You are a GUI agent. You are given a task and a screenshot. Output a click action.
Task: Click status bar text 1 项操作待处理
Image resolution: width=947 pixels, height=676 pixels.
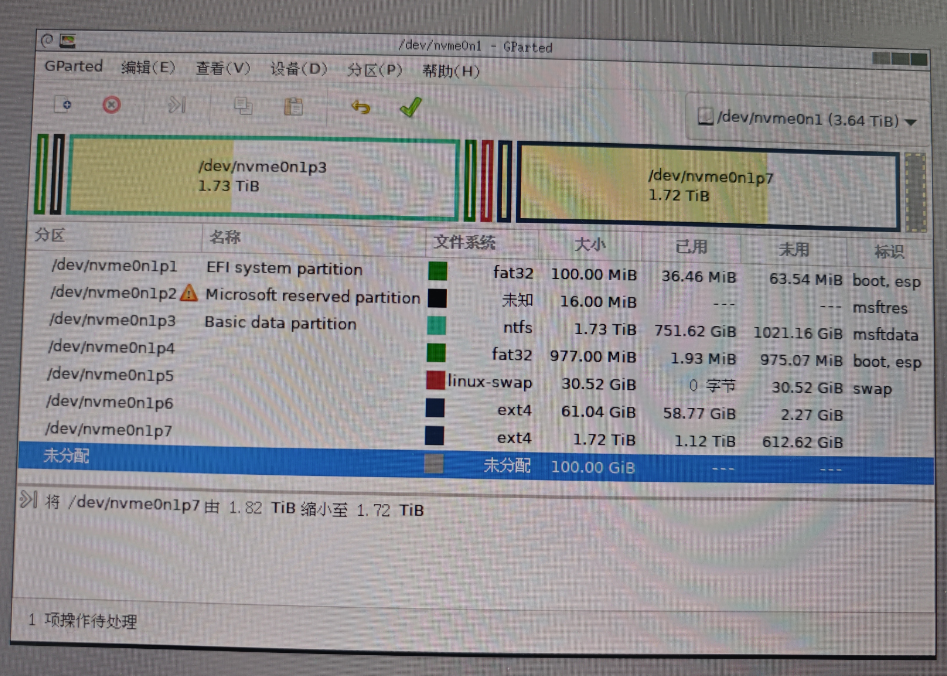pyautogui.click(x=82, y=620)
